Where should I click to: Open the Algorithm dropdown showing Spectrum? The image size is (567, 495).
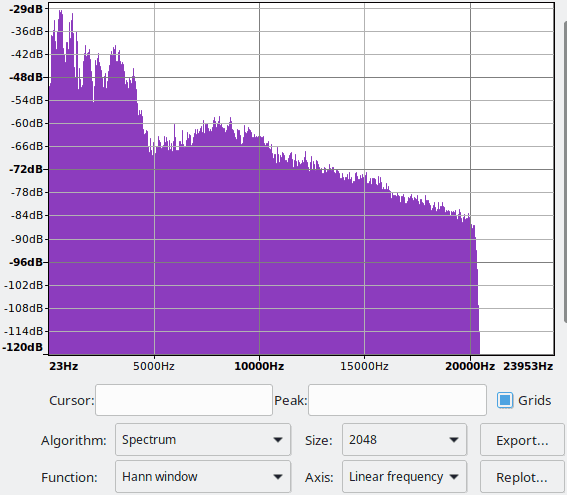click(x=203, y=440)
